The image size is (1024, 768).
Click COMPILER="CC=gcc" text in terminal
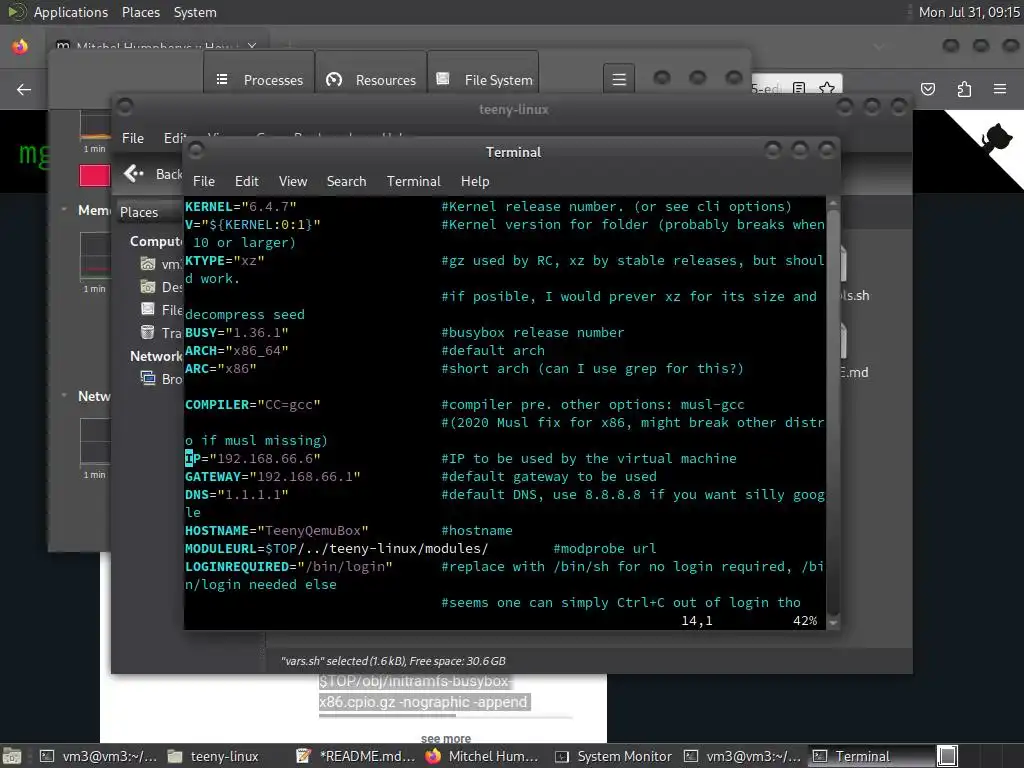pos(253,404)
